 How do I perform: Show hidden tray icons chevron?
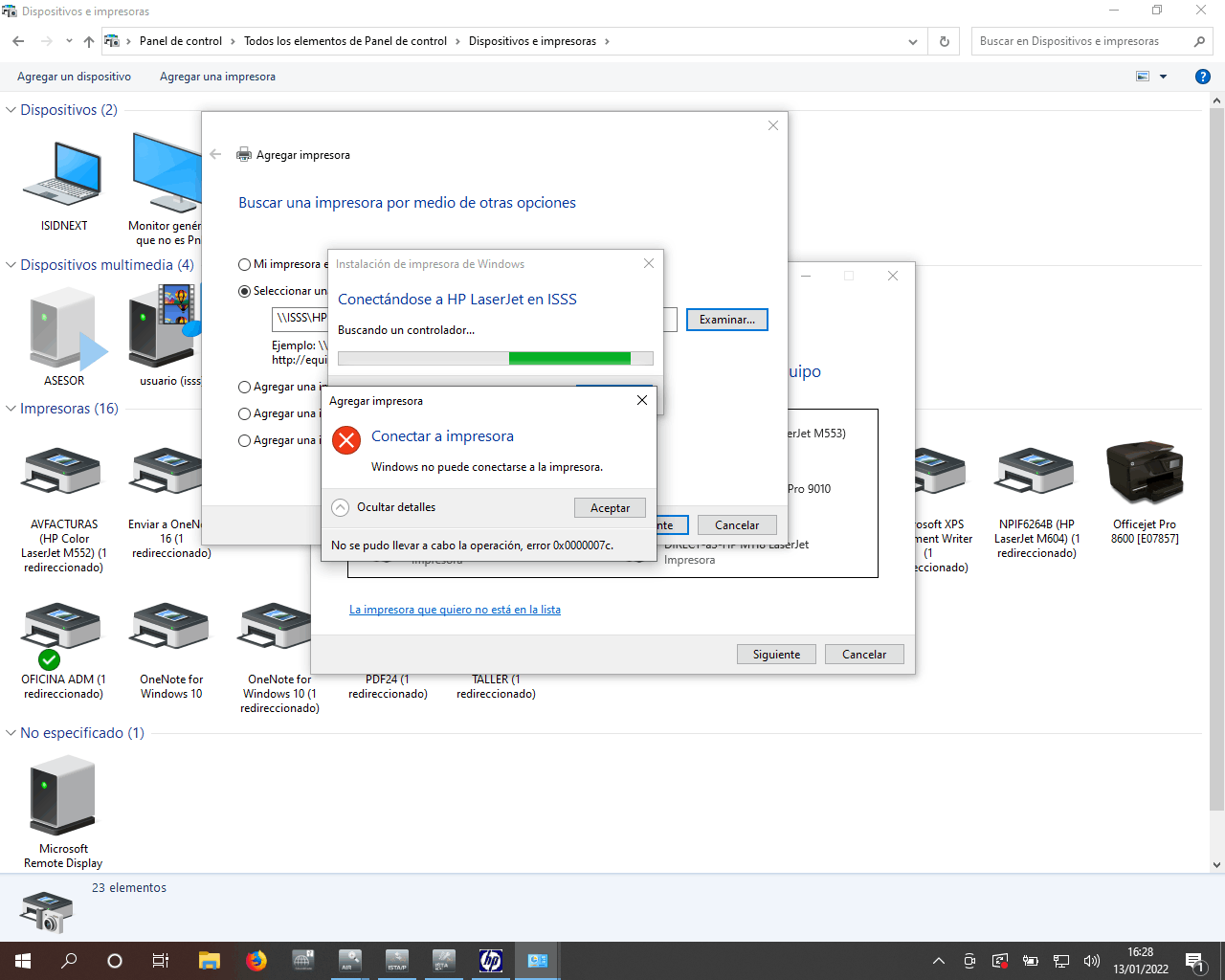click(939, 961)
